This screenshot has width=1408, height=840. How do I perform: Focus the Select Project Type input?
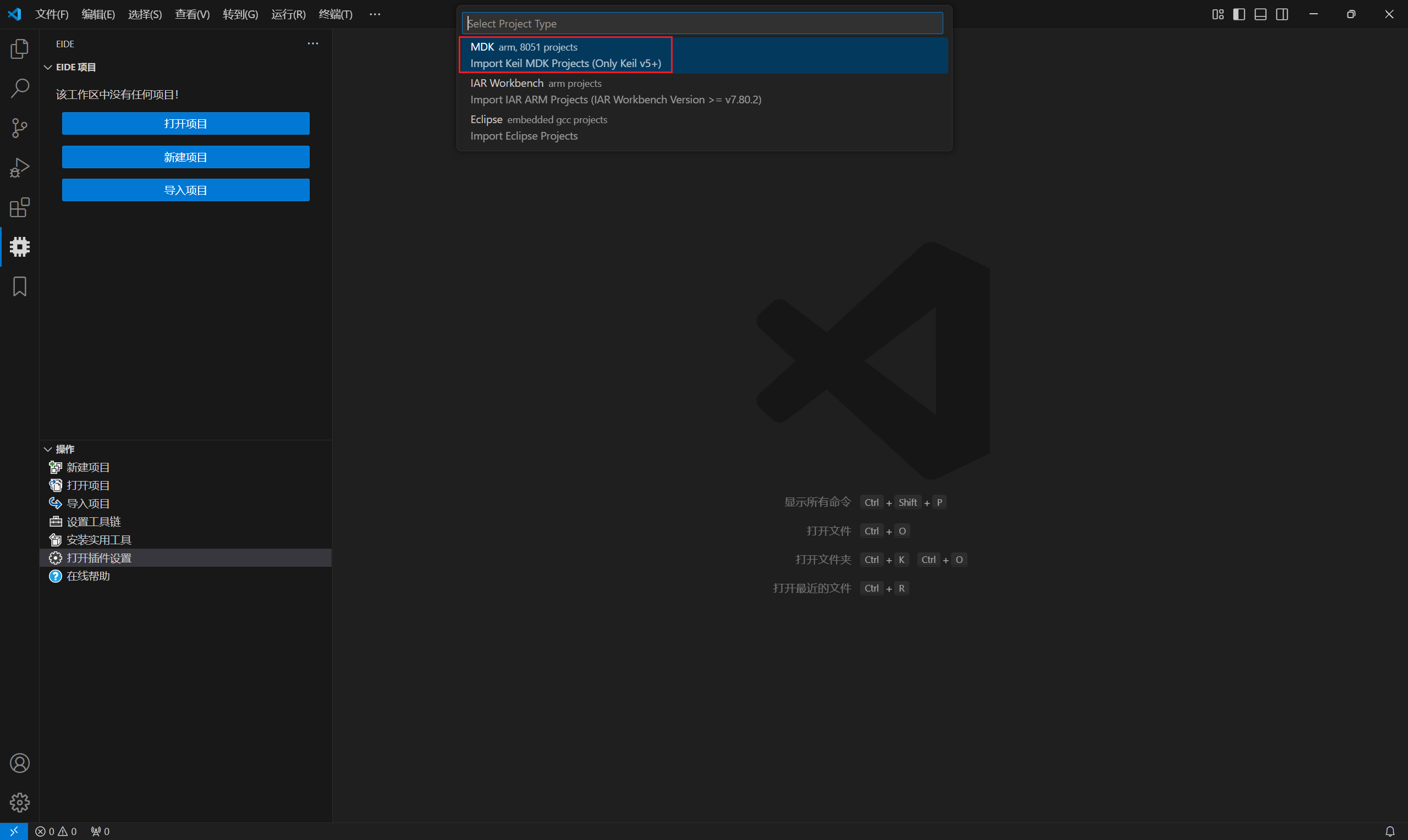point(702,23)
